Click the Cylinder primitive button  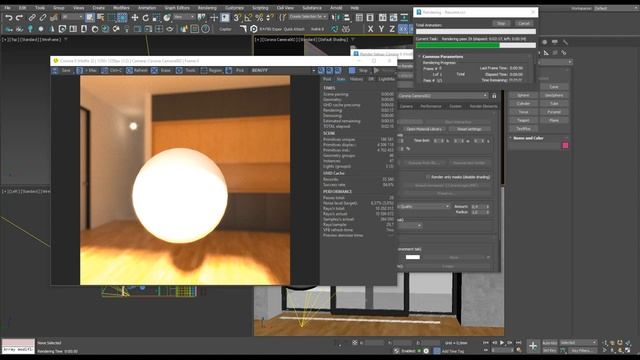tap(523, 104)
